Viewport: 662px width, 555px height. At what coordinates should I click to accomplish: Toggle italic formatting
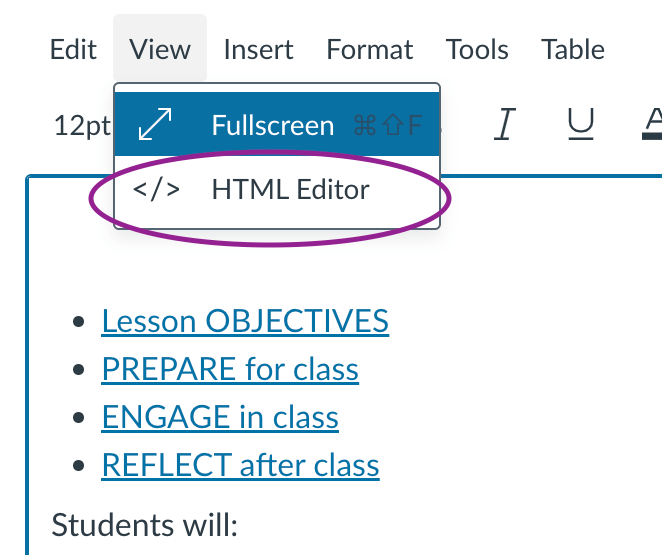505,125
